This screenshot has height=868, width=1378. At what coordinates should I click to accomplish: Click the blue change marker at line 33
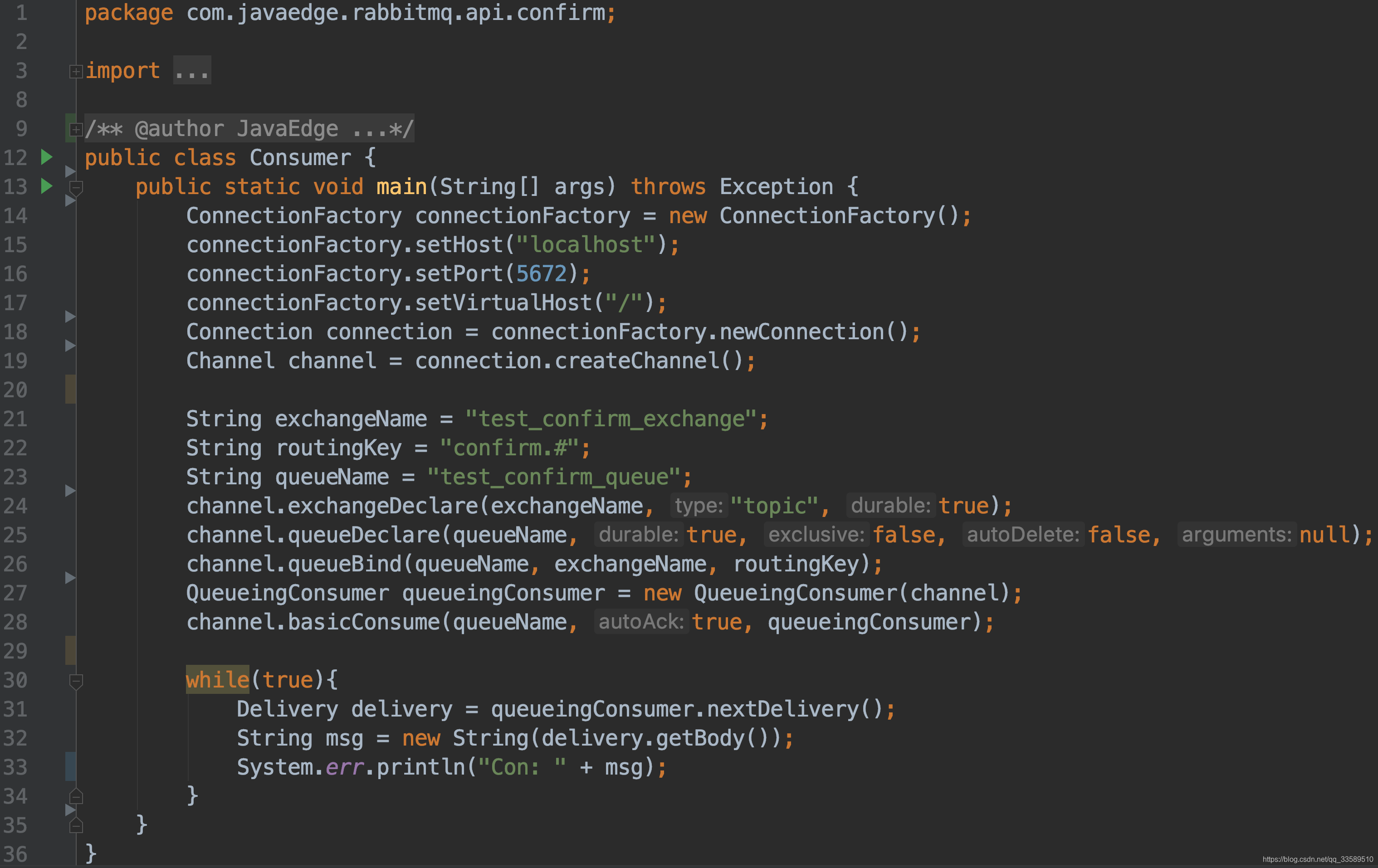[x=70, y=766]
